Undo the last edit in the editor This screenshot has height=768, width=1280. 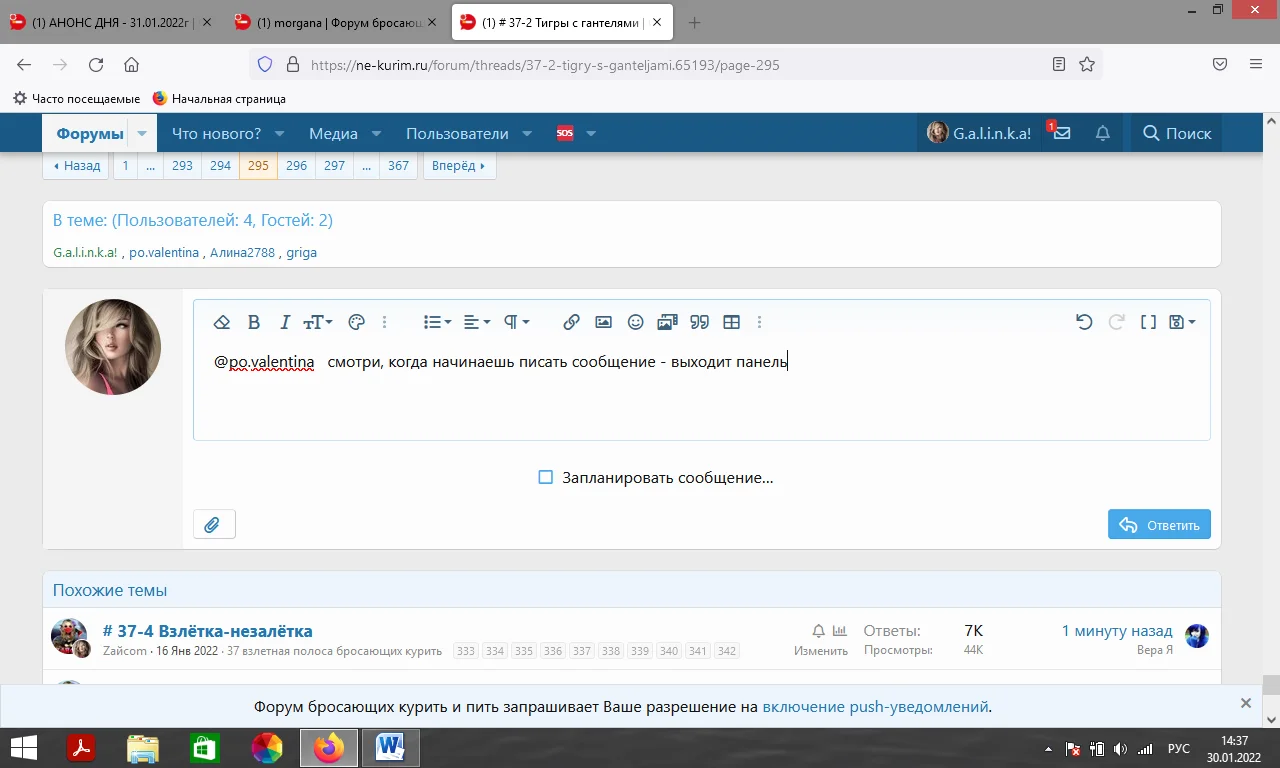[1084, 322]
